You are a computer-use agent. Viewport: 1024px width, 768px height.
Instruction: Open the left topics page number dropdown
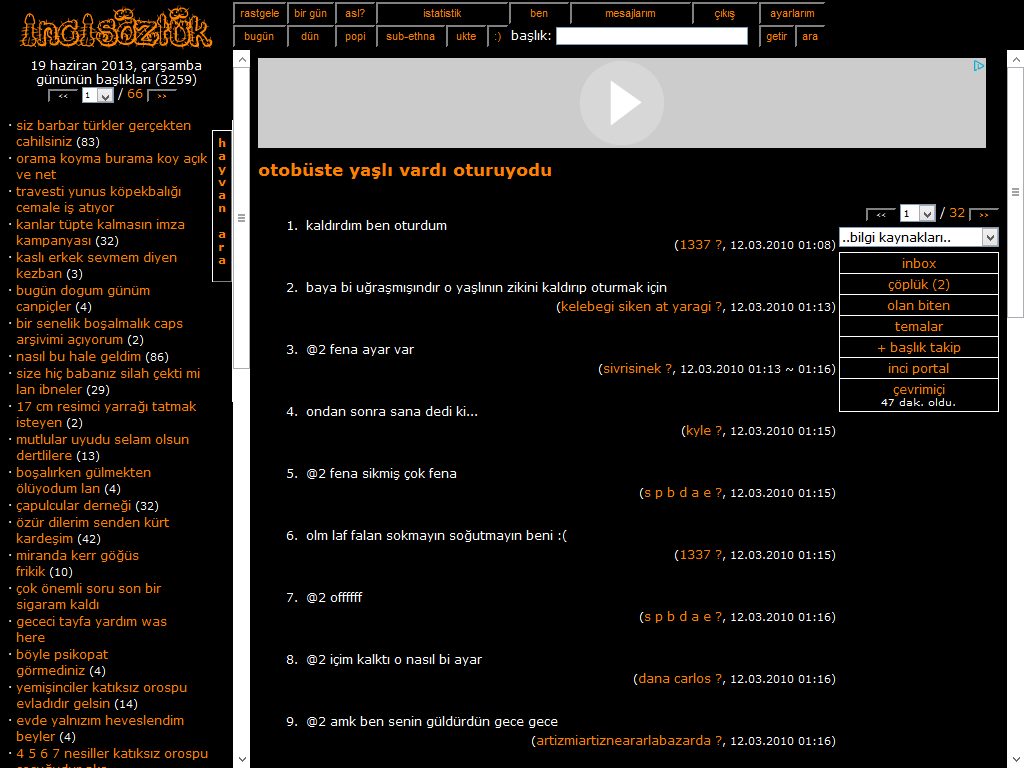coord(97,95)
